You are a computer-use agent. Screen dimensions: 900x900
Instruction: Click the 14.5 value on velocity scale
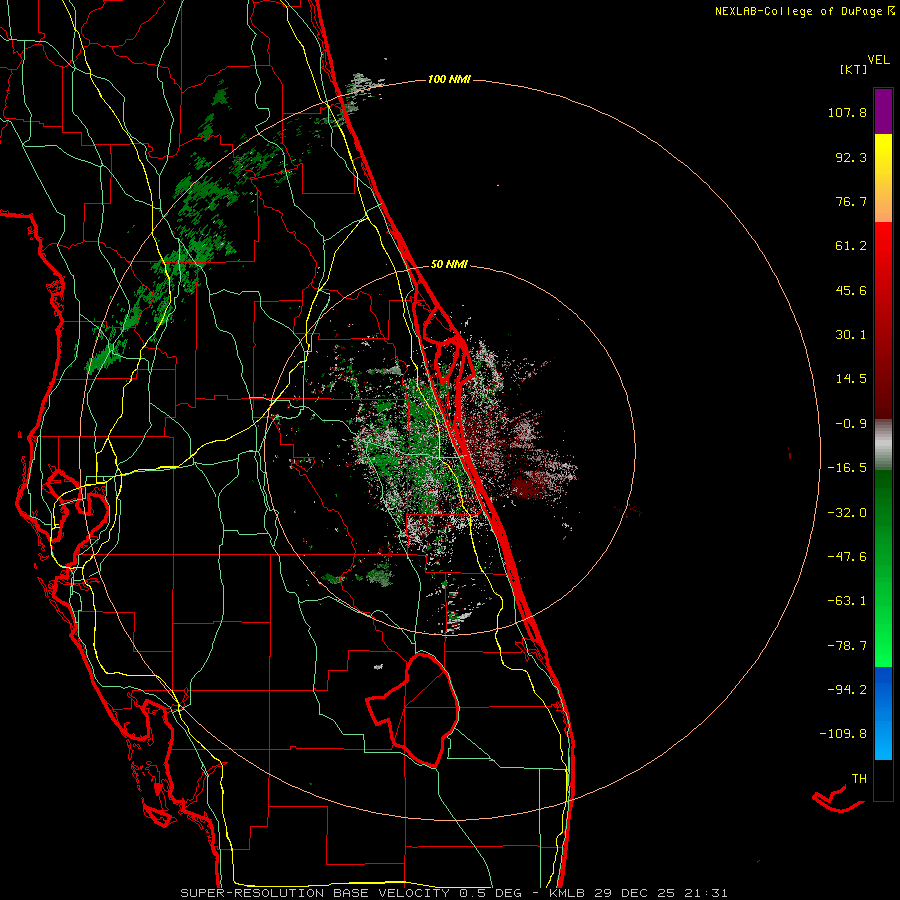tap(851, 379)
